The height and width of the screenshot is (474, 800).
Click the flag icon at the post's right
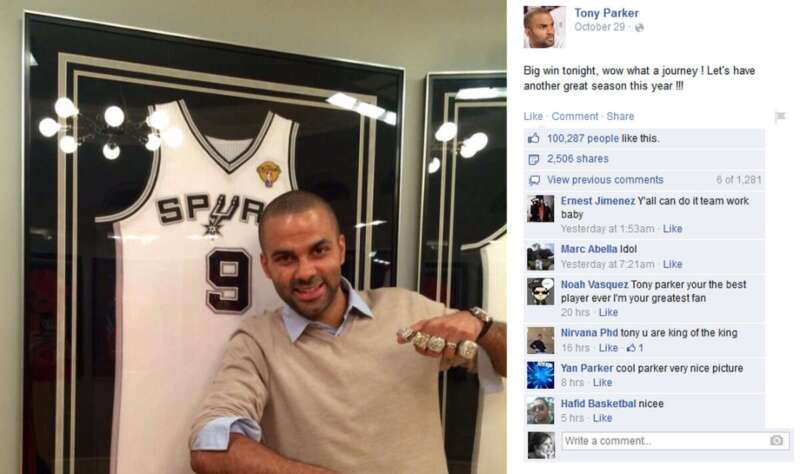(780, 117)
